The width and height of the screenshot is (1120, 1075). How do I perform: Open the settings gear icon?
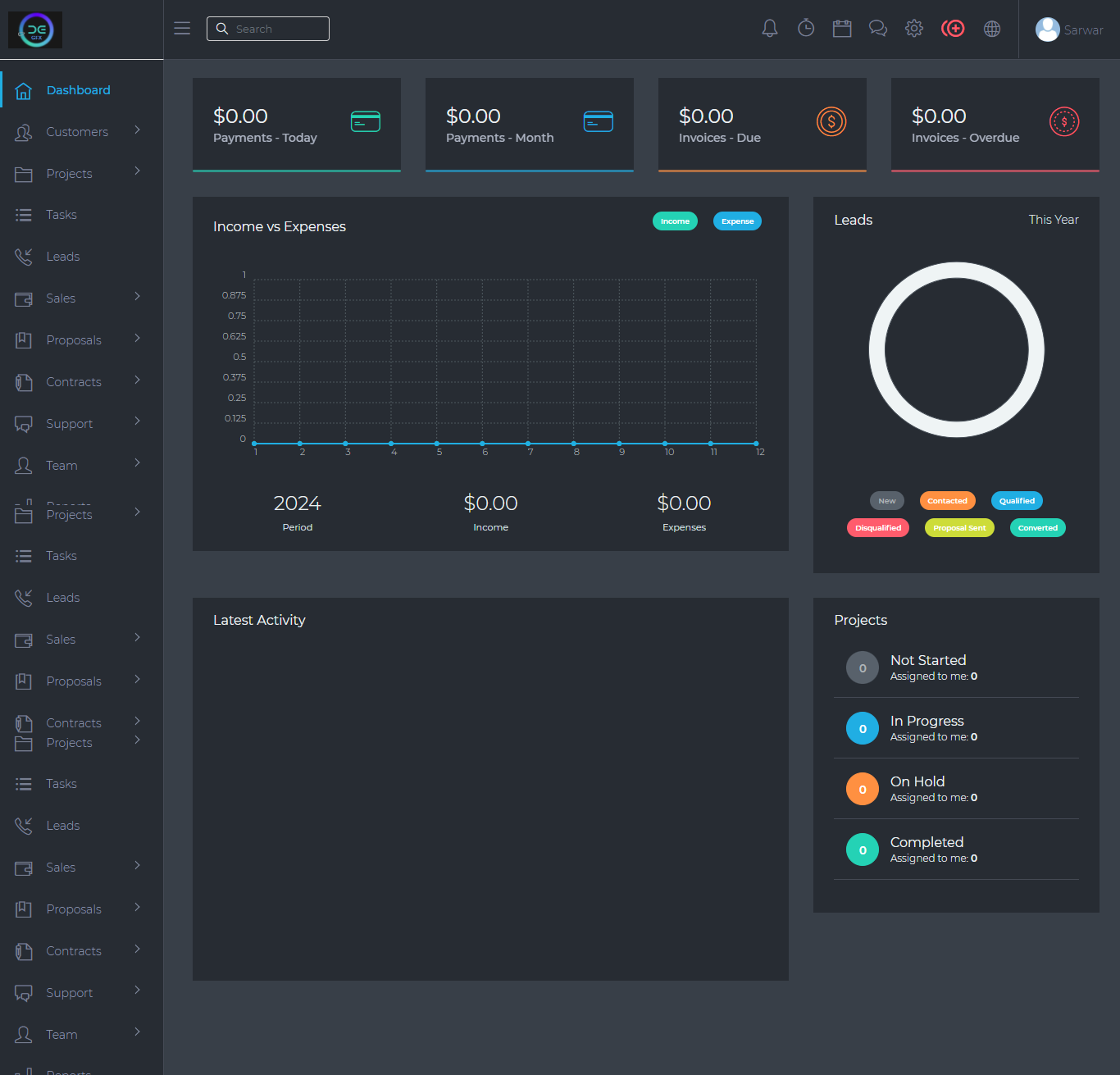pos(914,29)
